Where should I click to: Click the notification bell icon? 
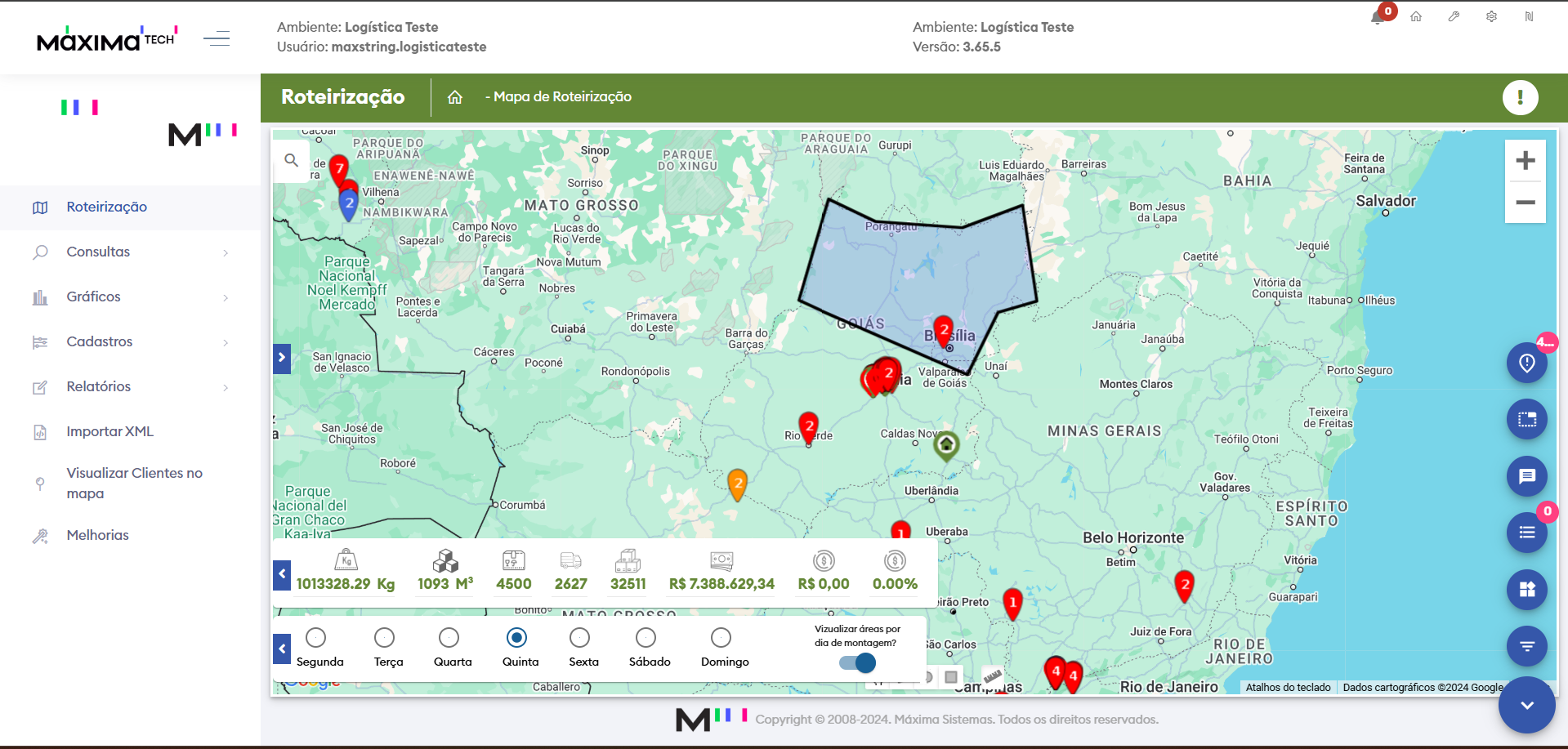coord(1378,17)
